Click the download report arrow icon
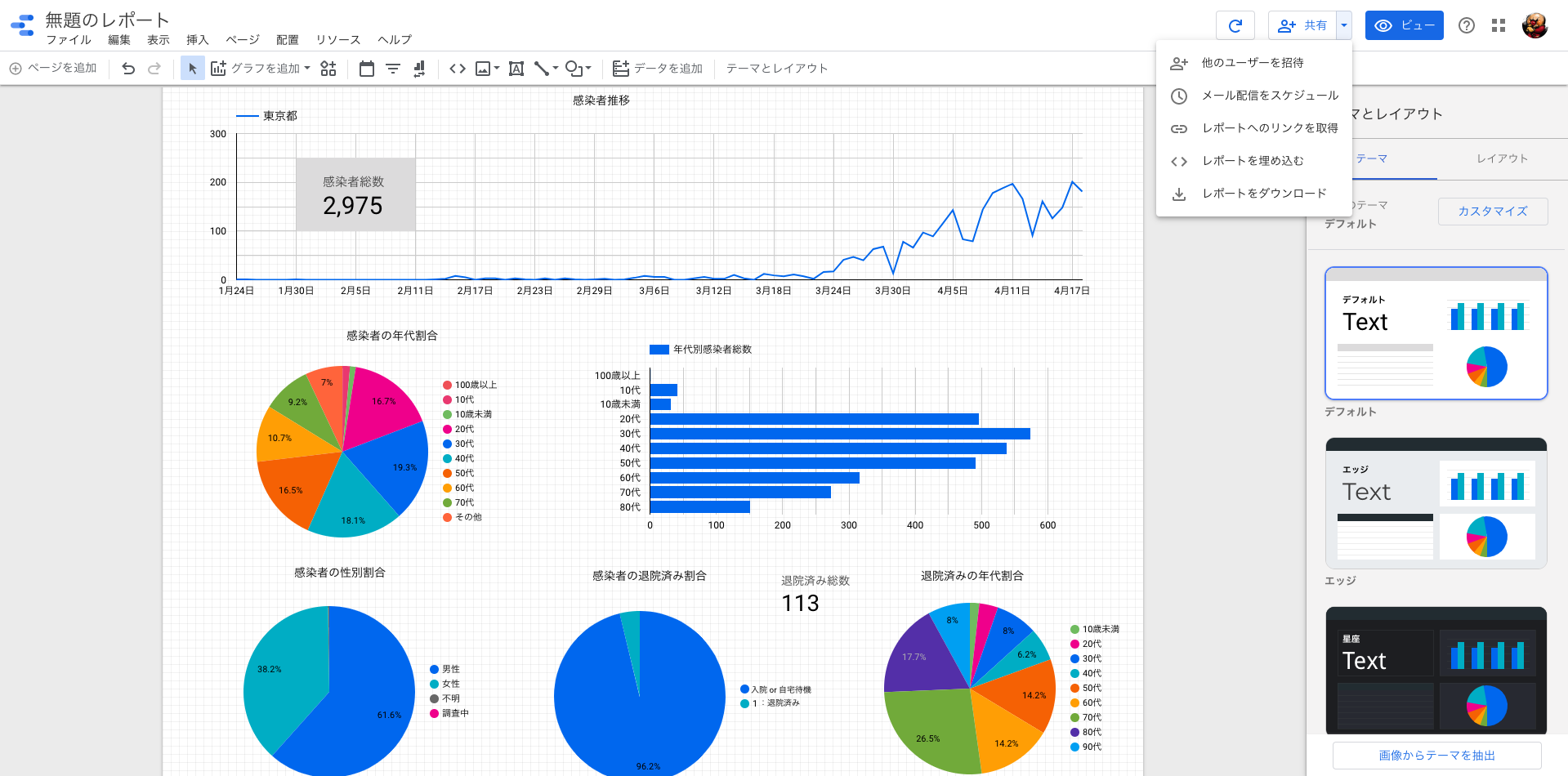The height and width of the screenshot is (776, 1568). pos(1179,194)
